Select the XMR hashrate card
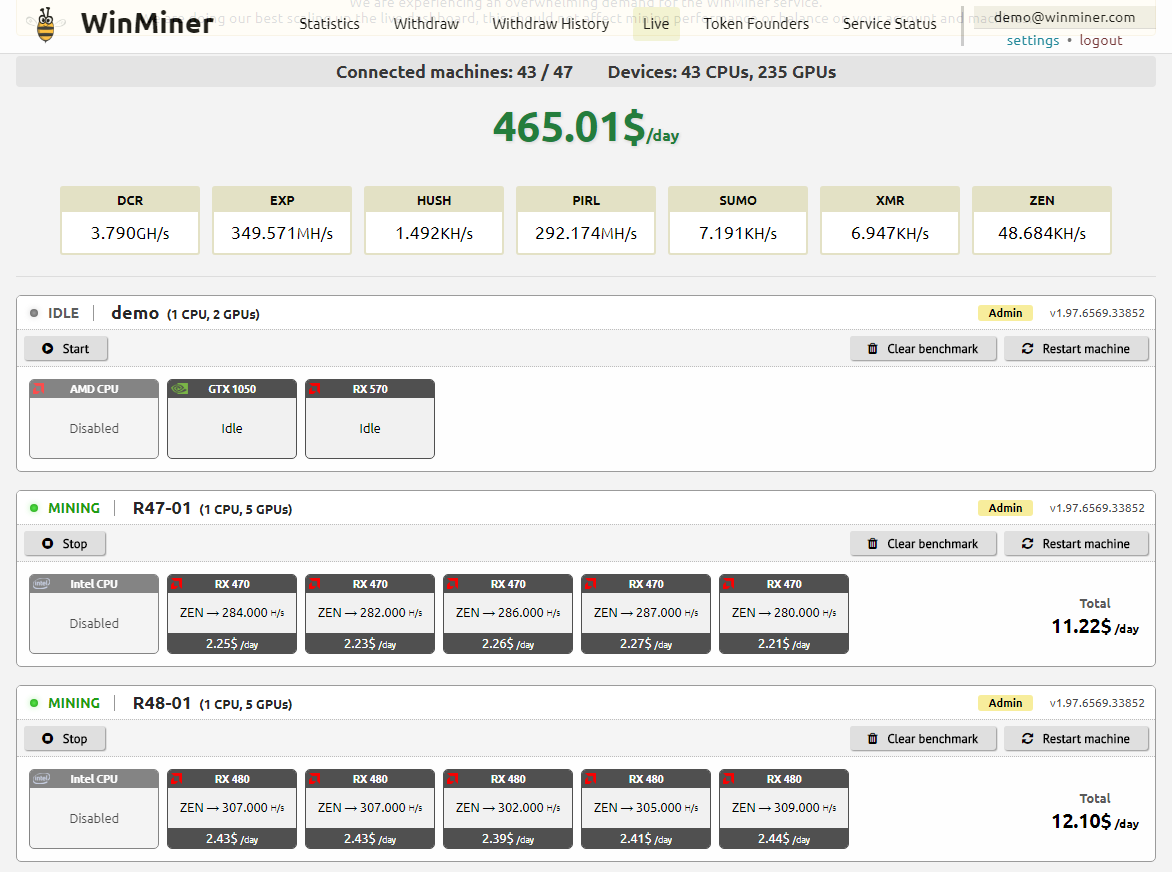 pyautogui.click(x=890, y=220)
